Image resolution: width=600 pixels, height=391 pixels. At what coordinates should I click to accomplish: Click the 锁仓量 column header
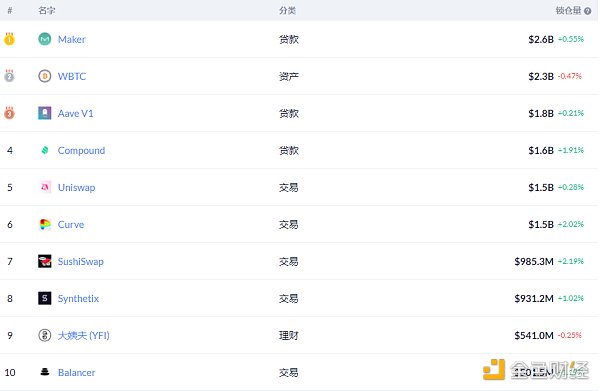coord(568,11)
